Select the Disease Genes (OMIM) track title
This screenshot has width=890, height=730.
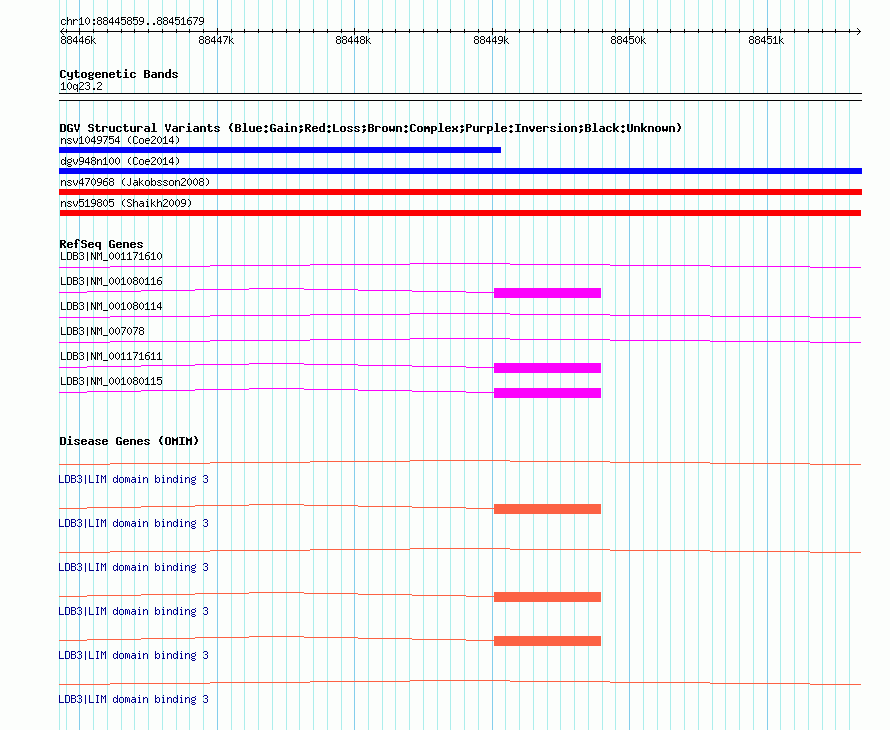coord(129,441)
